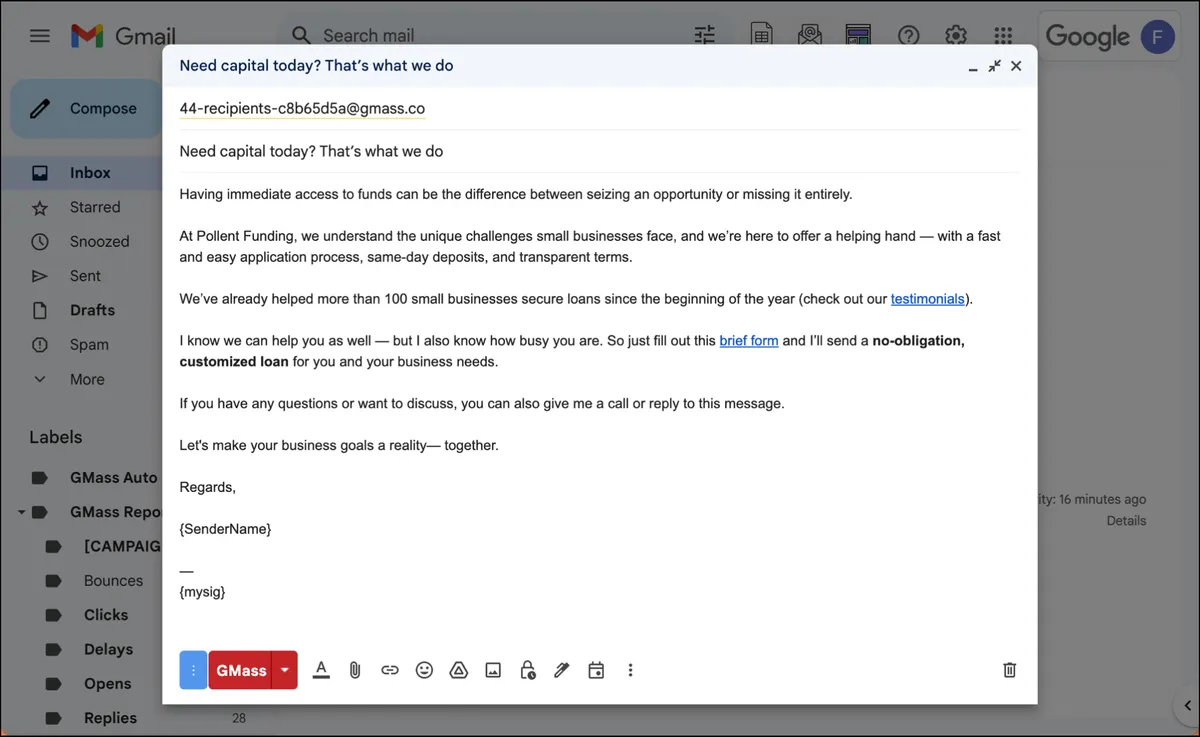The image size is (1200, 737).
Task: Open search options filter icon
Action: click(705, 36)
